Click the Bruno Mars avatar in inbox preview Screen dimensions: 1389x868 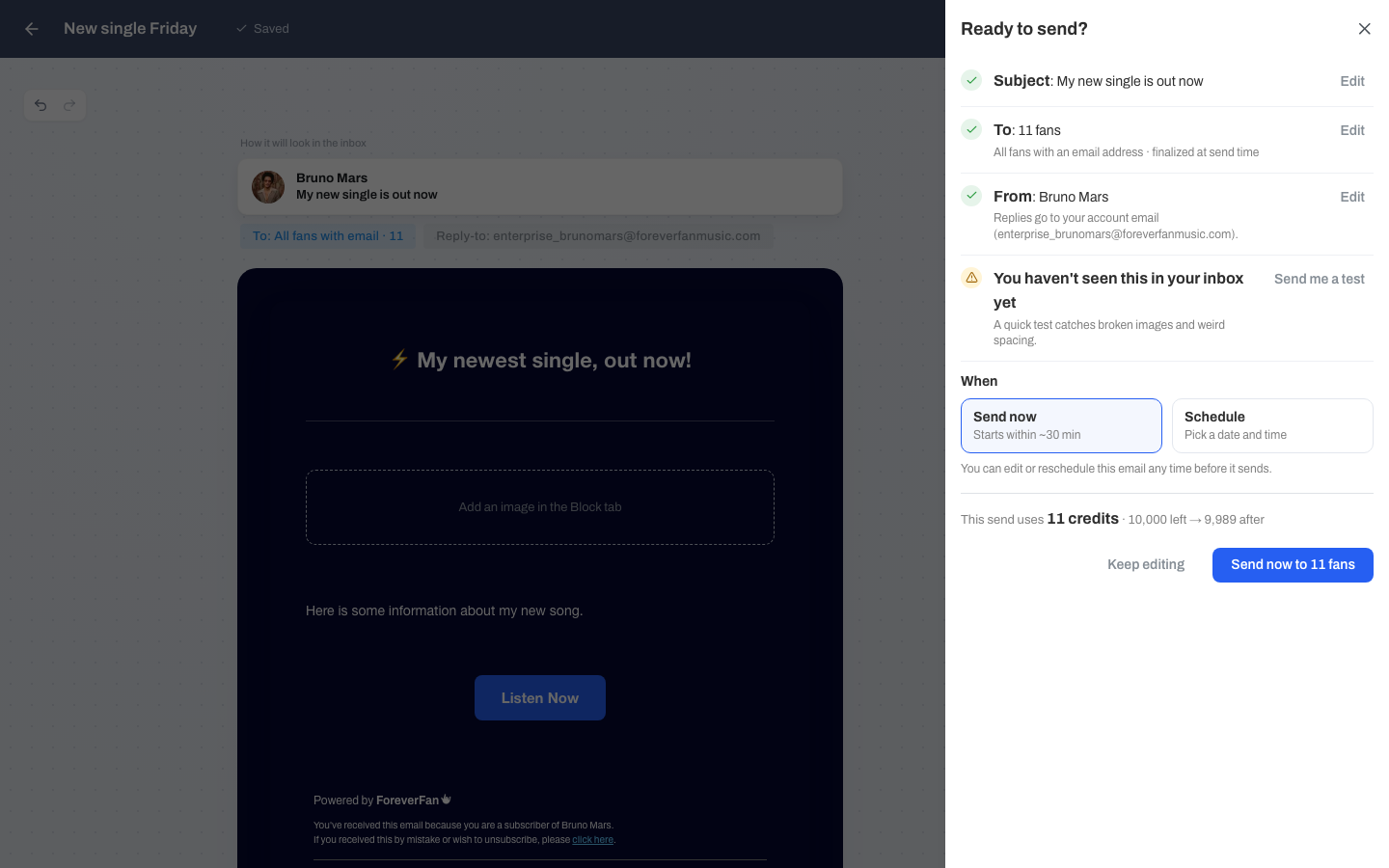tap(268, 187)
